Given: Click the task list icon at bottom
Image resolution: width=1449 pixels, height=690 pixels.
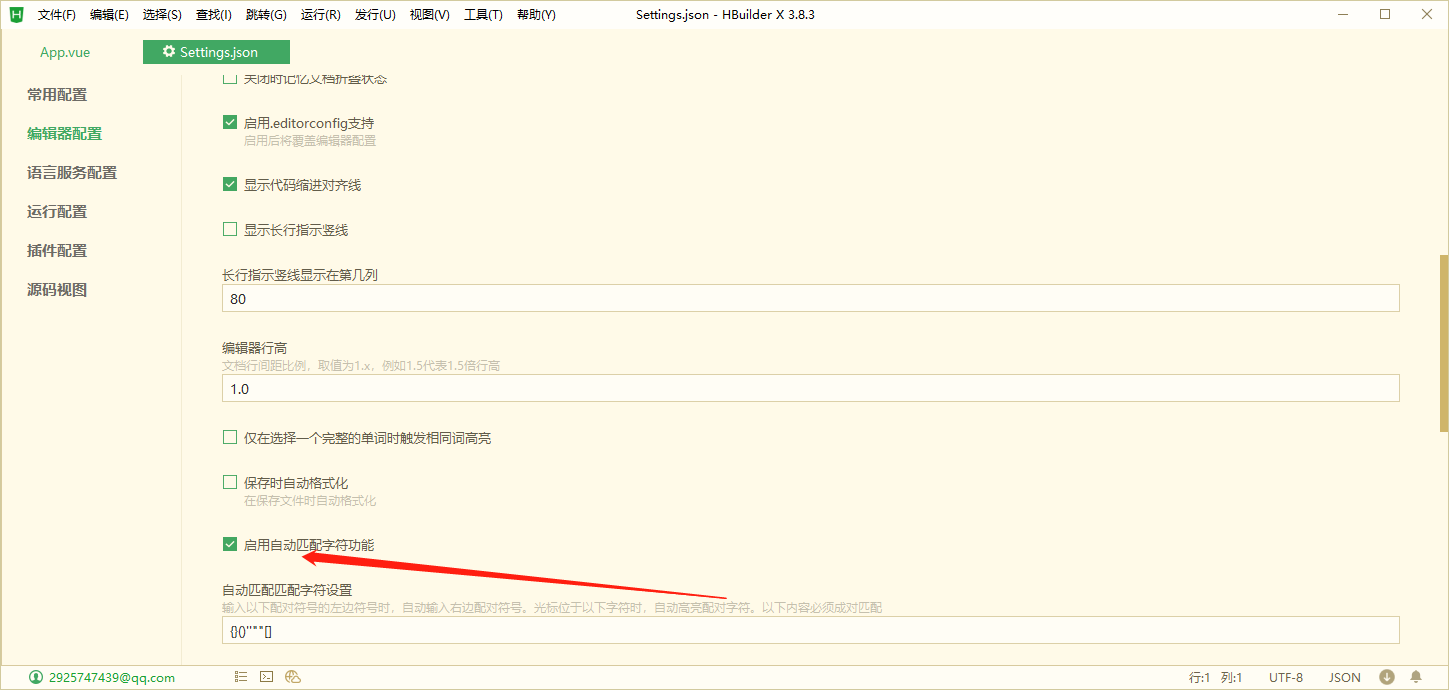Looking at the screenshot, I should click(x=240, y=676).
